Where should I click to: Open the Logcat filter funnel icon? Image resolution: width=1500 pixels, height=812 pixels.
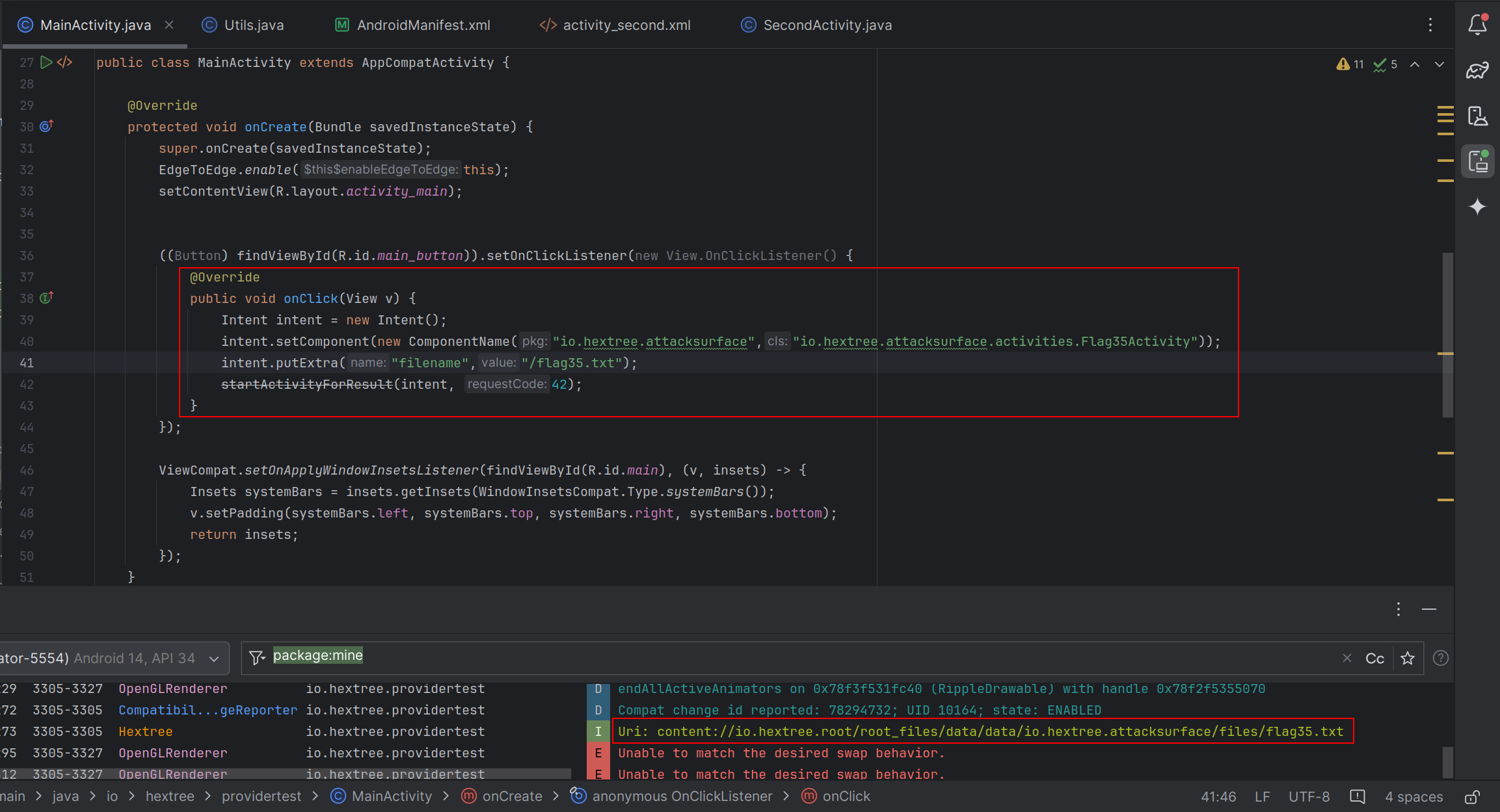coord(258,658)
